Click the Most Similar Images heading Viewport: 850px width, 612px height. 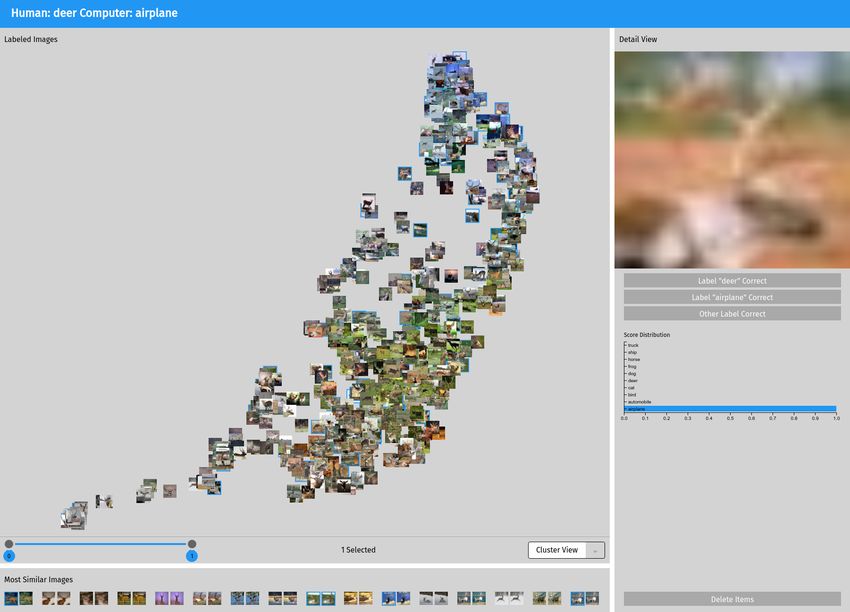(38, 579)
